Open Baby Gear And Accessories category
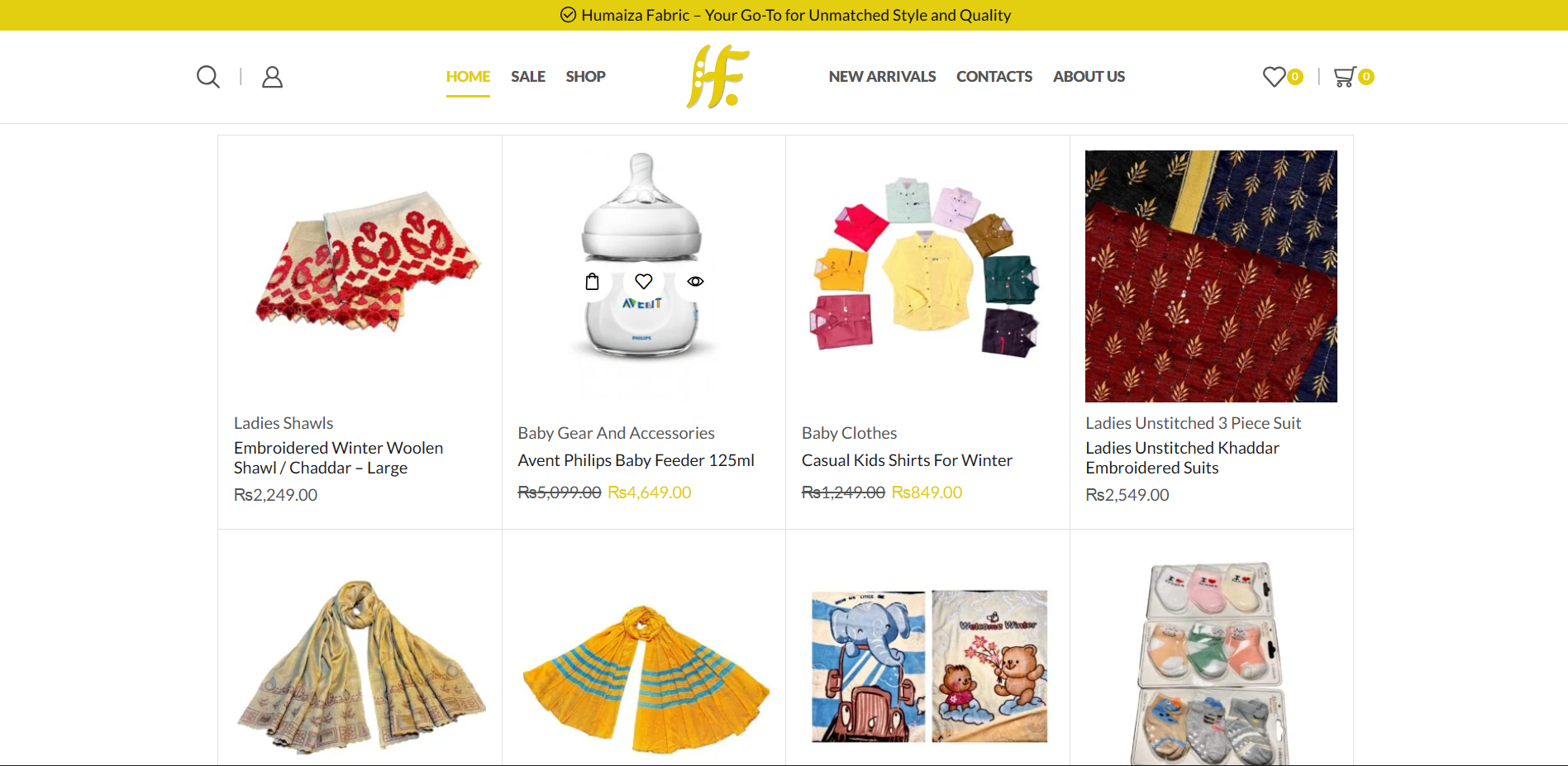 point(616,433)
